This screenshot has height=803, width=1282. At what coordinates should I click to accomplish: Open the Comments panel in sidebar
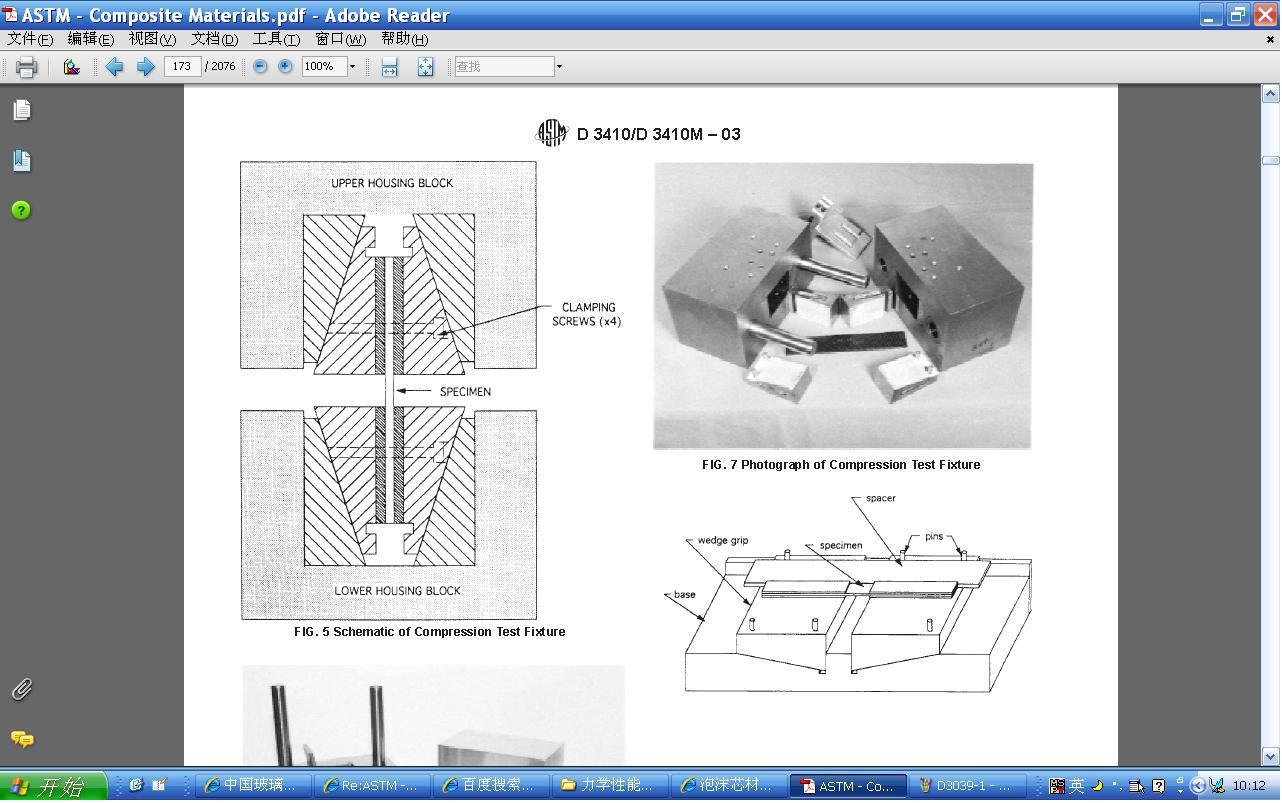pyautogui.click(x=21, y=739)
